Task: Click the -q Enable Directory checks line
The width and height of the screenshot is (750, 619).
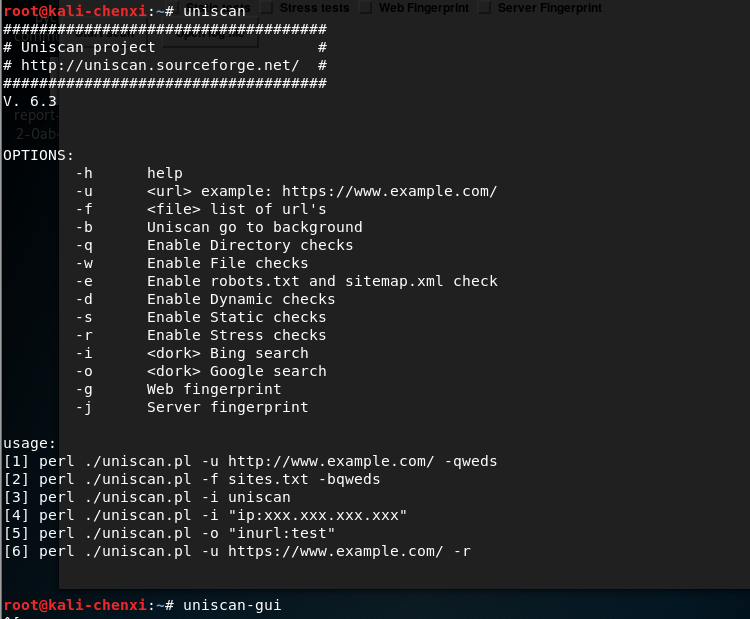Action: 214,245
